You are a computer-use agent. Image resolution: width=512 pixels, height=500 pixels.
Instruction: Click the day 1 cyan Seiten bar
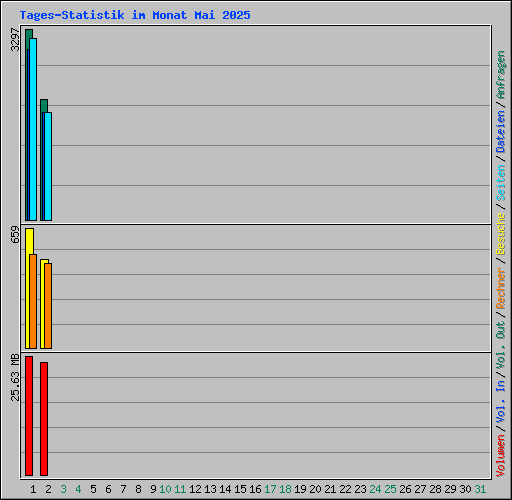(x=33, y=129)
